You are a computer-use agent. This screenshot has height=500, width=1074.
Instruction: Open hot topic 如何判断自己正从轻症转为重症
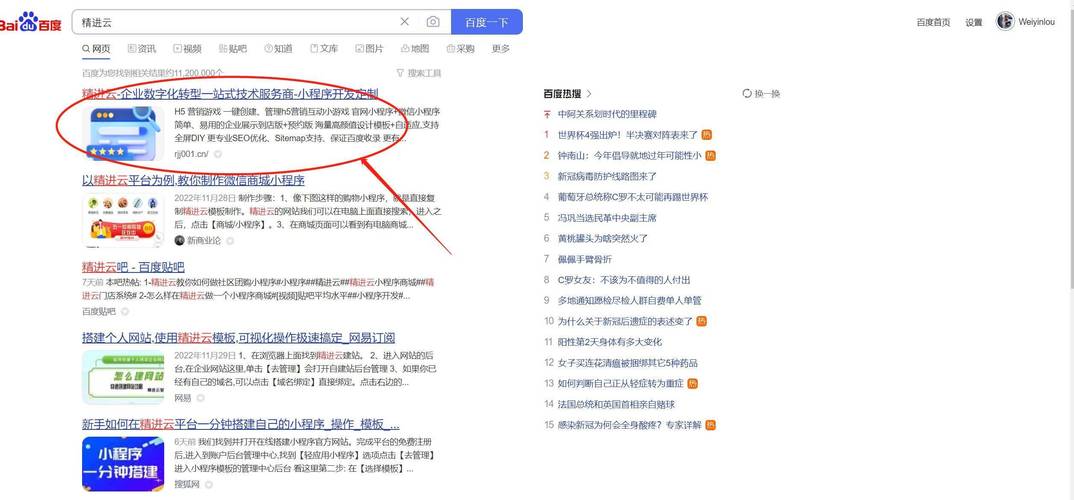click(x=621, y=384)
